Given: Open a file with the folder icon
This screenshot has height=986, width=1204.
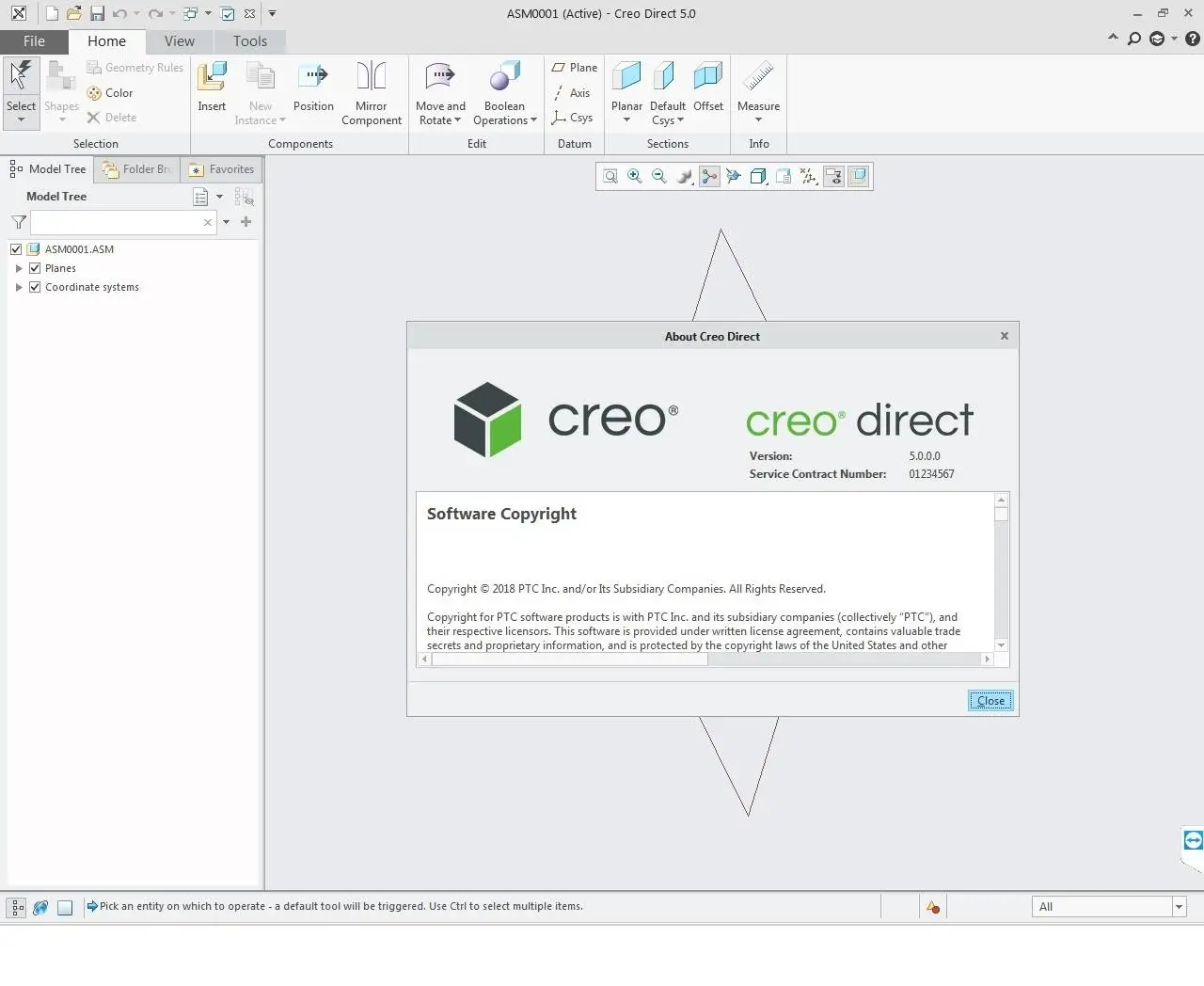Looking at the screenshot, I should (74, 13).
